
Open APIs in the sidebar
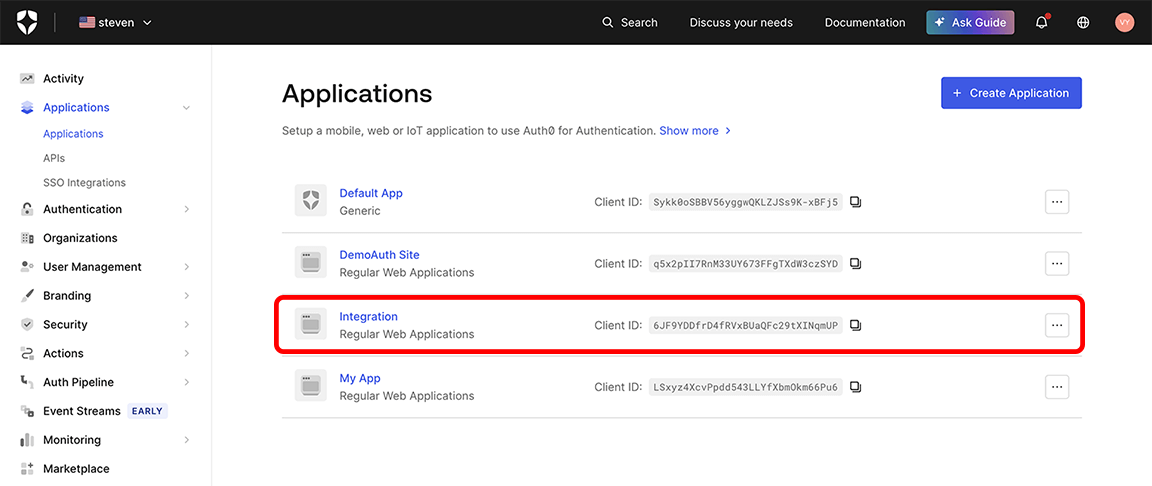point(54,158)
